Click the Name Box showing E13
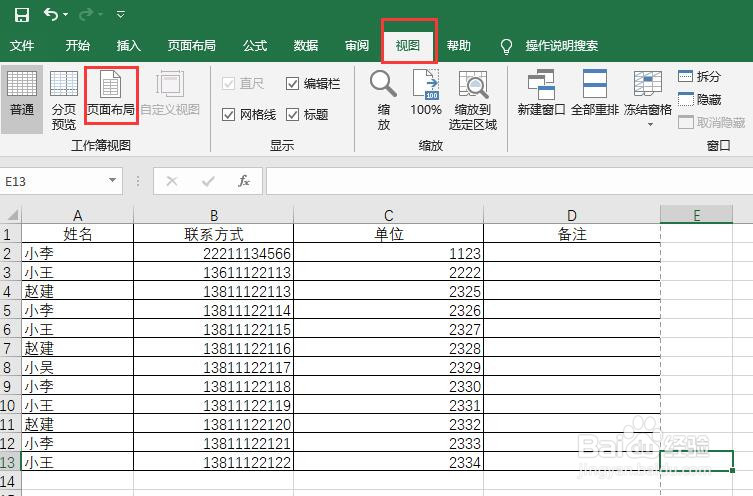753x496 pixels. coord(54,181)
